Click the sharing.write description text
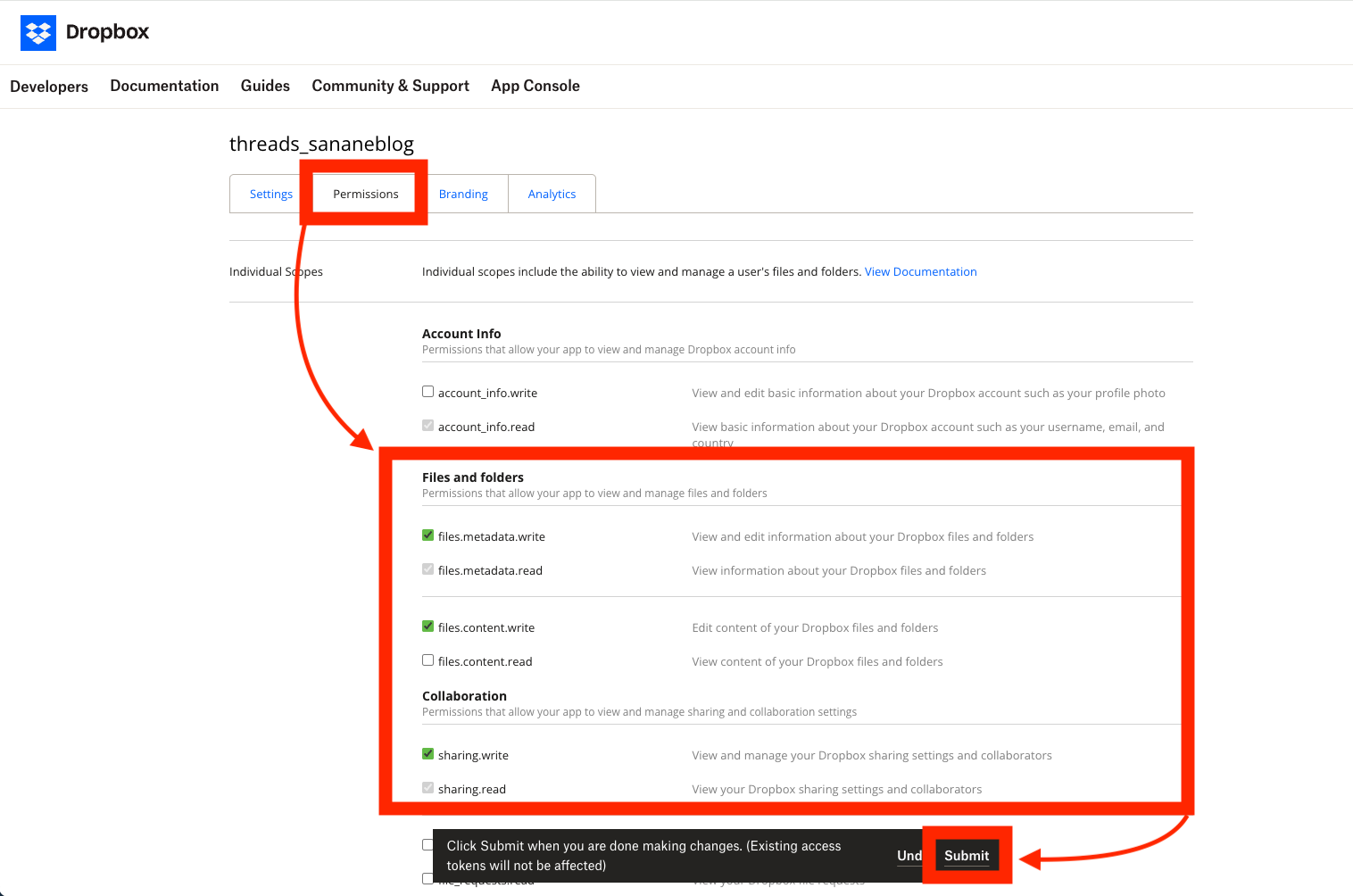 [872, 755]
